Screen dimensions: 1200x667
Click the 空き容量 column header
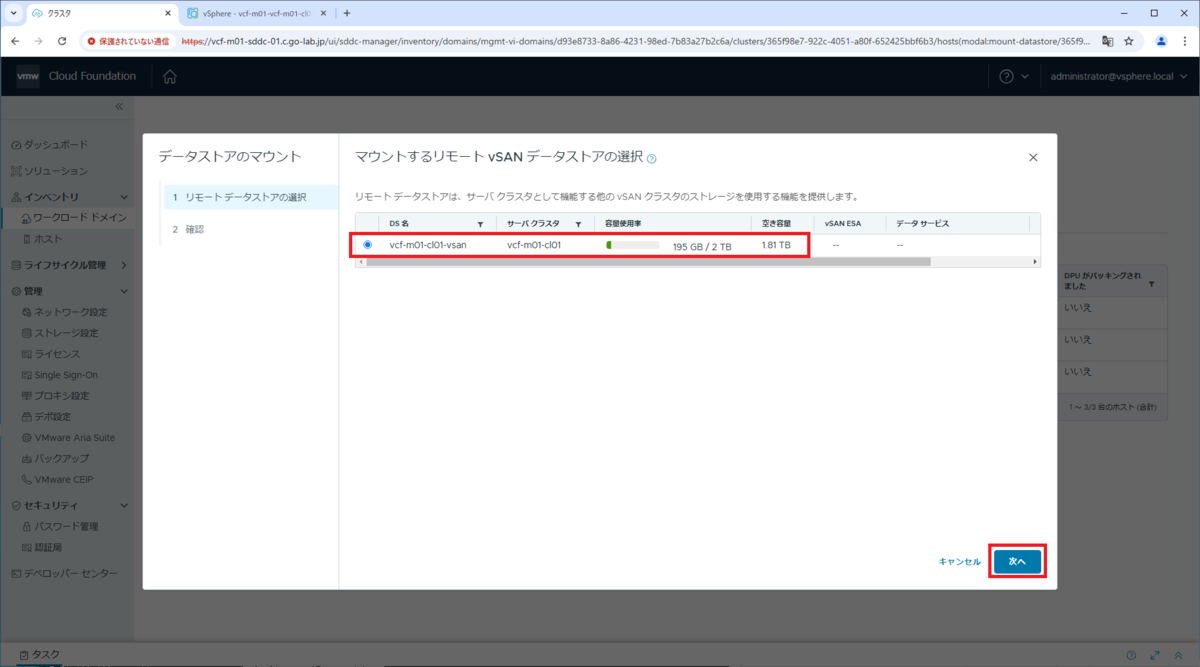(776, 223)
